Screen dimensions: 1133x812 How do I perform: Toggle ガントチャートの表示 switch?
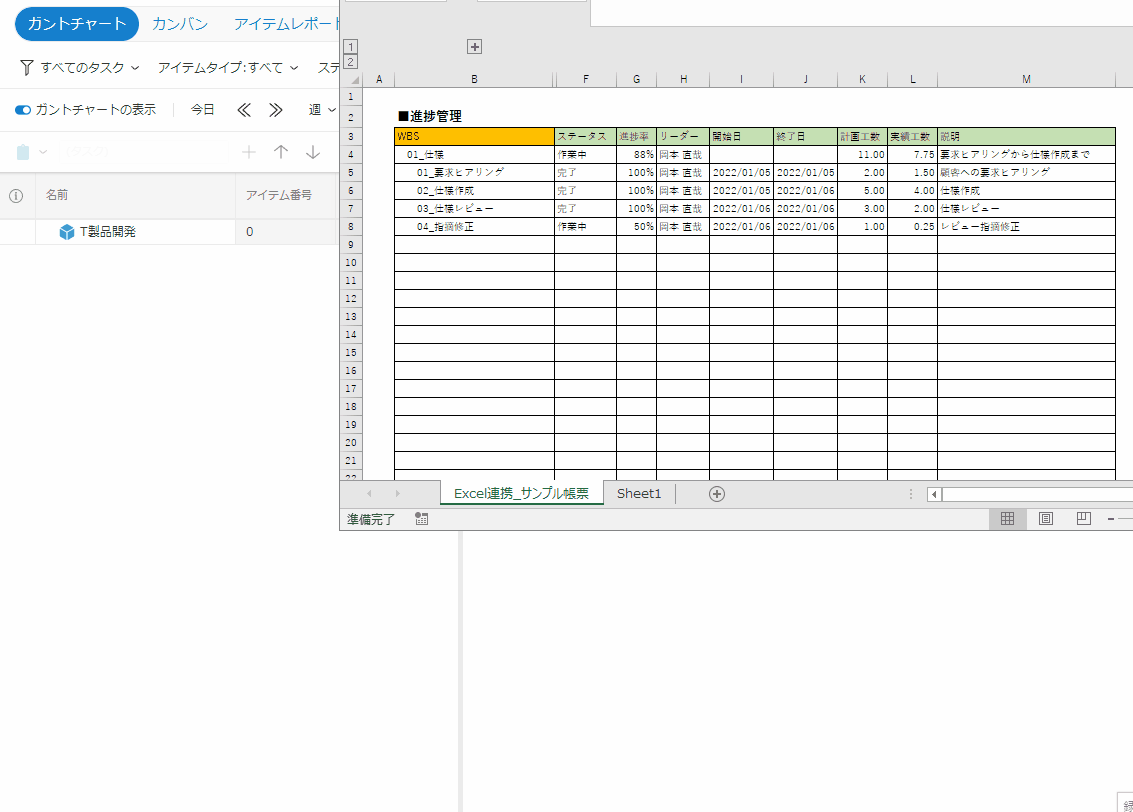23,110
